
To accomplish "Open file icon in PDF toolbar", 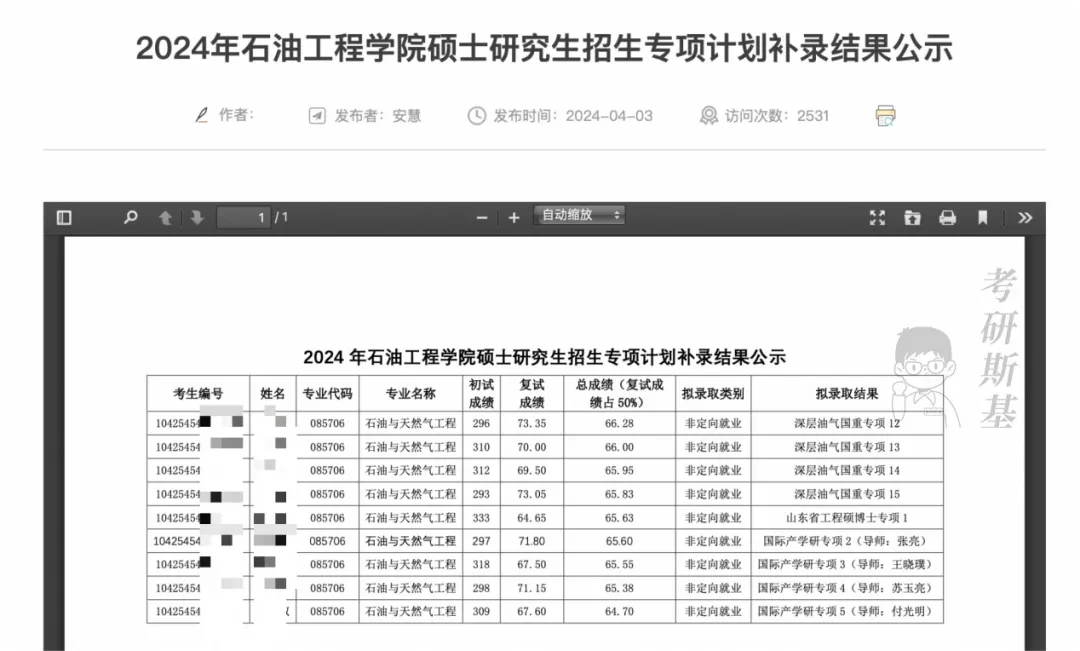I will click(912, 218).
